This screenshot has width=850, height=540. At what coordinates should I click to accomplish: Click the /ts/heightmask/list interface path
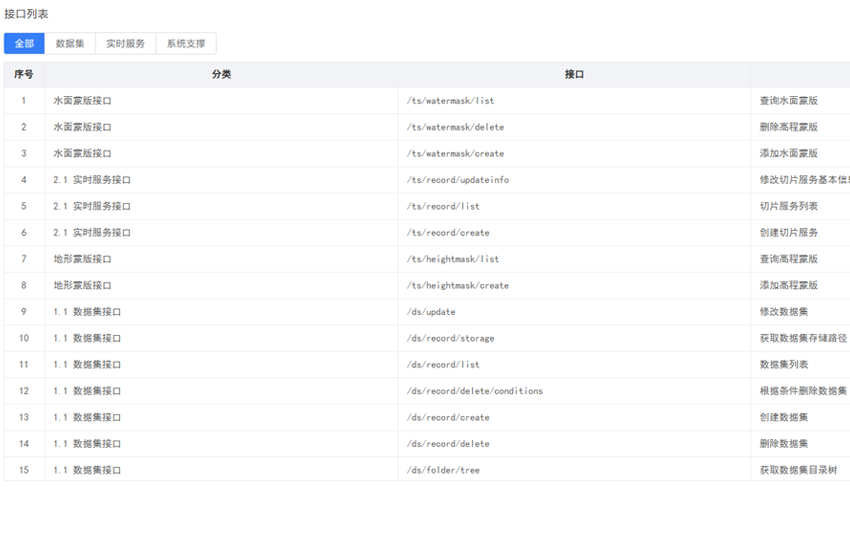(453, 259)
